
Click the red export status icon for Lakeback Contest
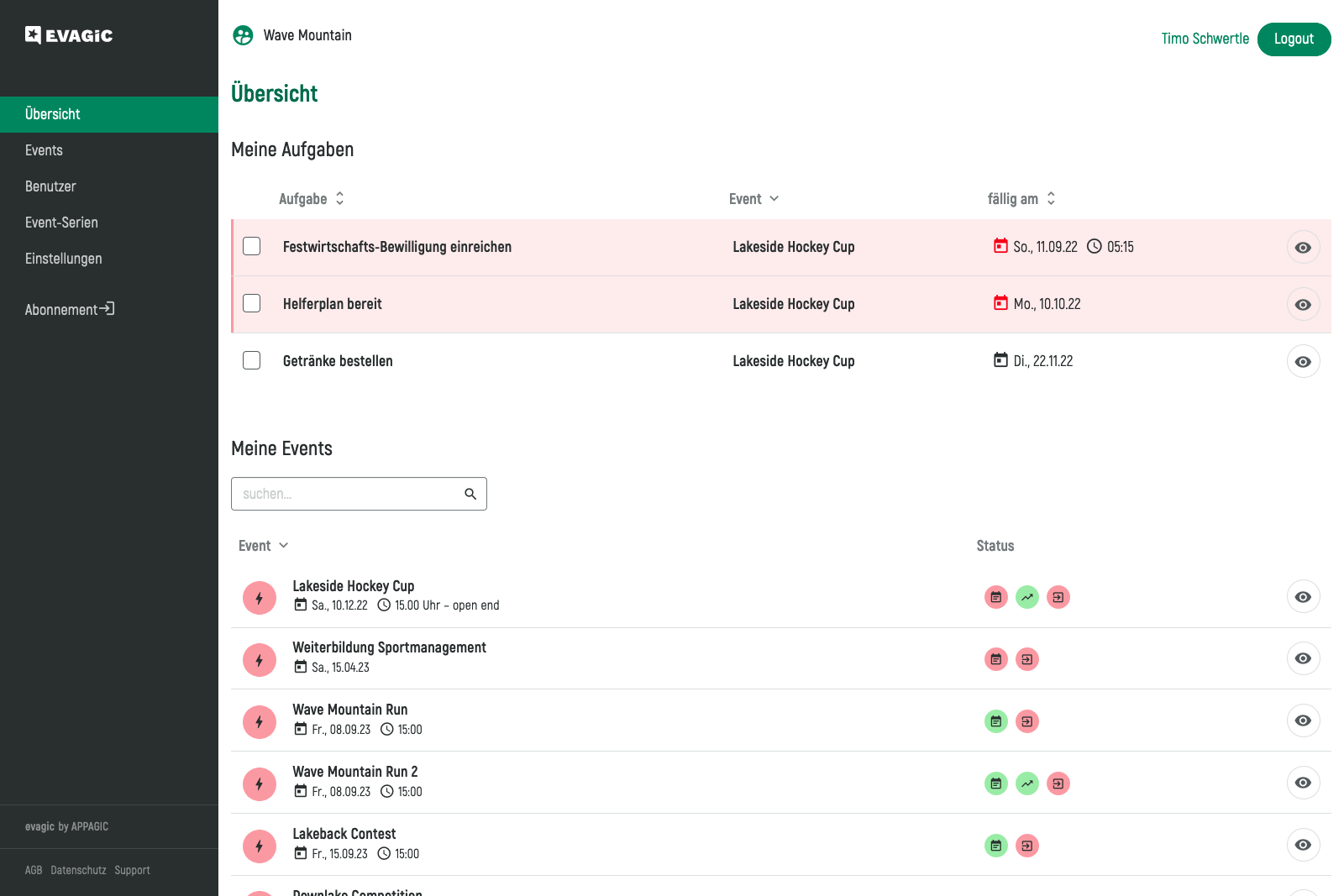tap(1026, 846)
